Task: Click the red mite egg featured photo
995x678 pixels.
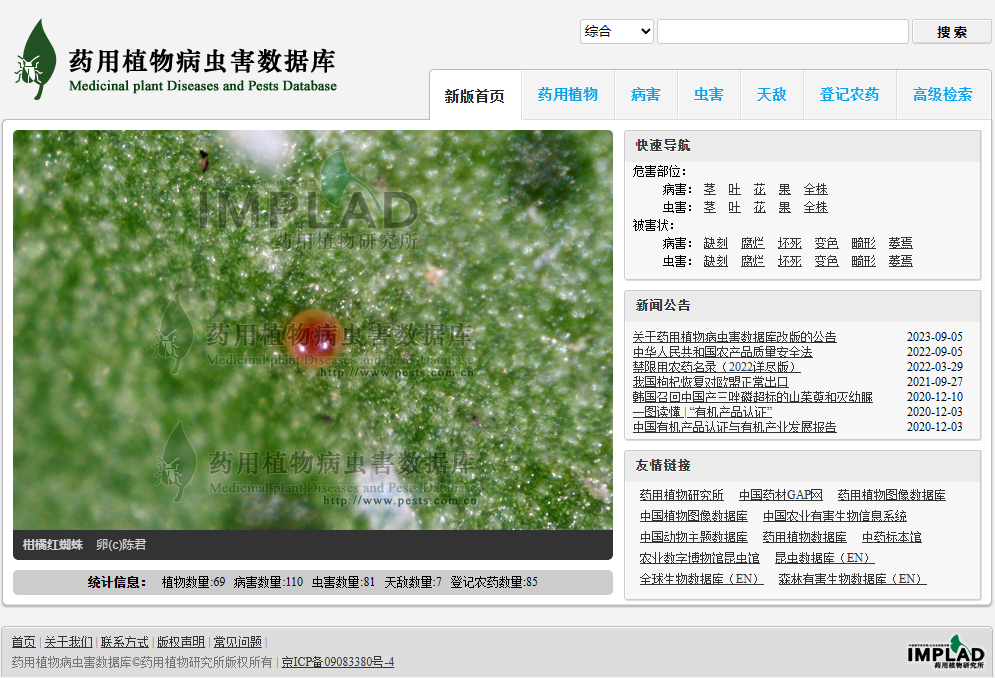Action: pos(313,330)
